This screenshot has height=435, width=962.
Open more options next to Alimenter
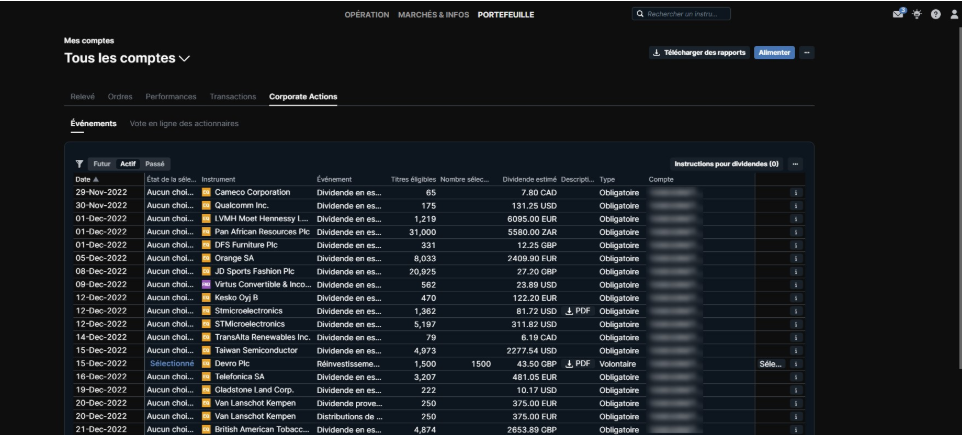pos(808,53)
